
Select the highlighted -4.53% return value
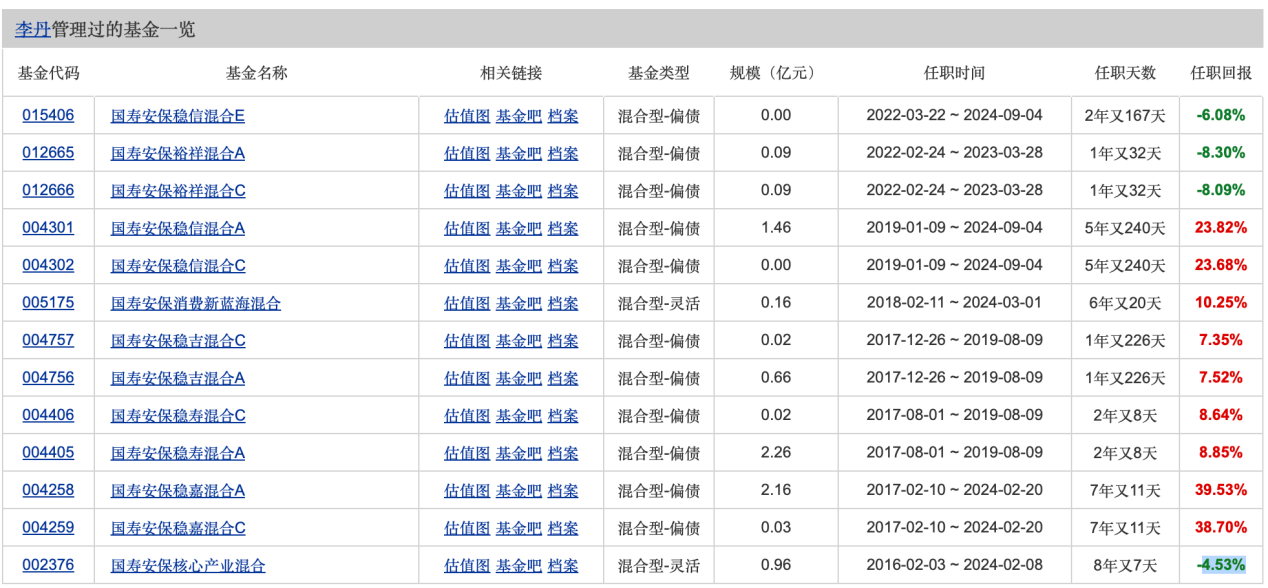(1222, 566)
